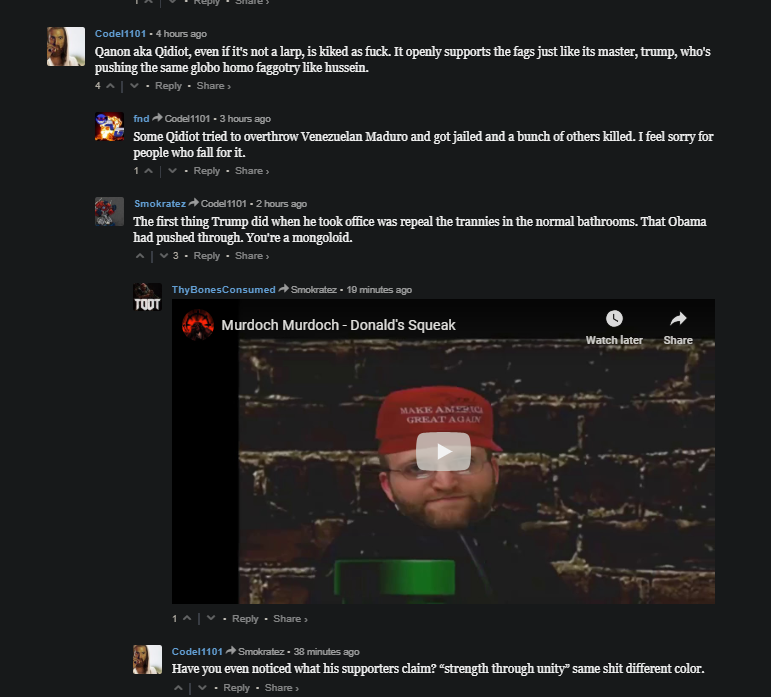Click the video Share arrow icon
This screenshot has width=771, height=697.
[x=678, y=319]
